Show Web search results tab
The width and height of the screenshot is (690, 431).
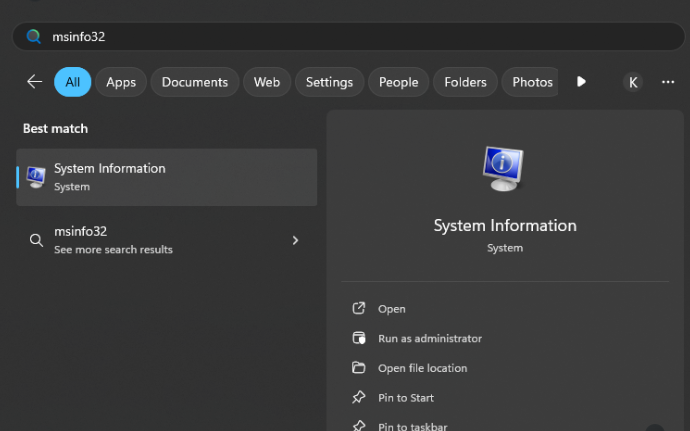[267, 82]
